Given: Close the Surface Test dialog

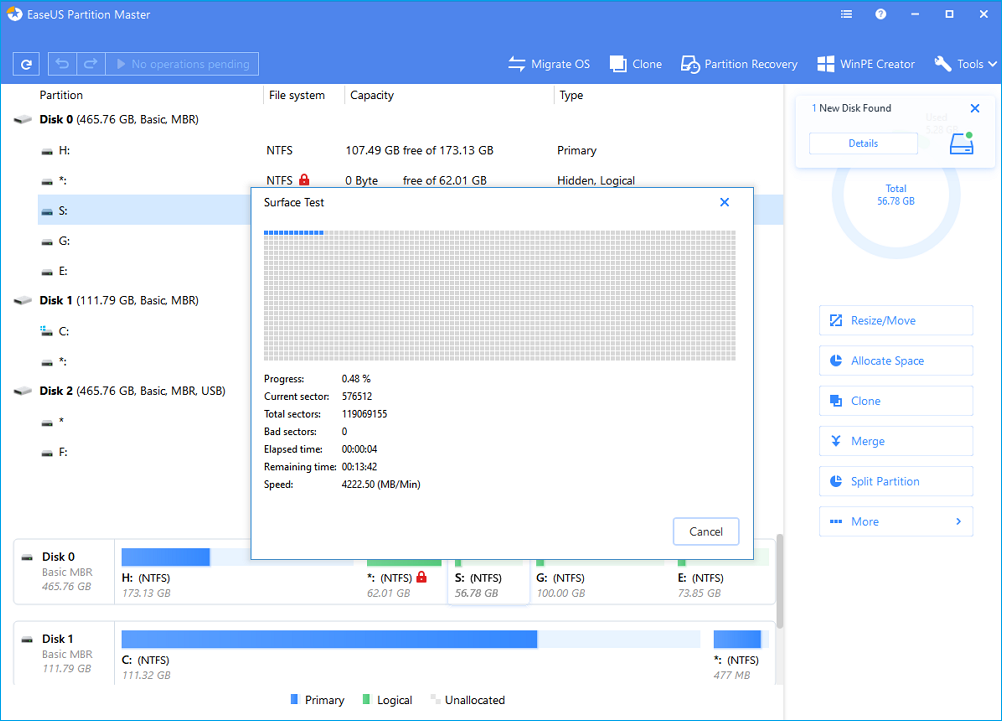Looking at the screenshot, I should click(724, 202).
